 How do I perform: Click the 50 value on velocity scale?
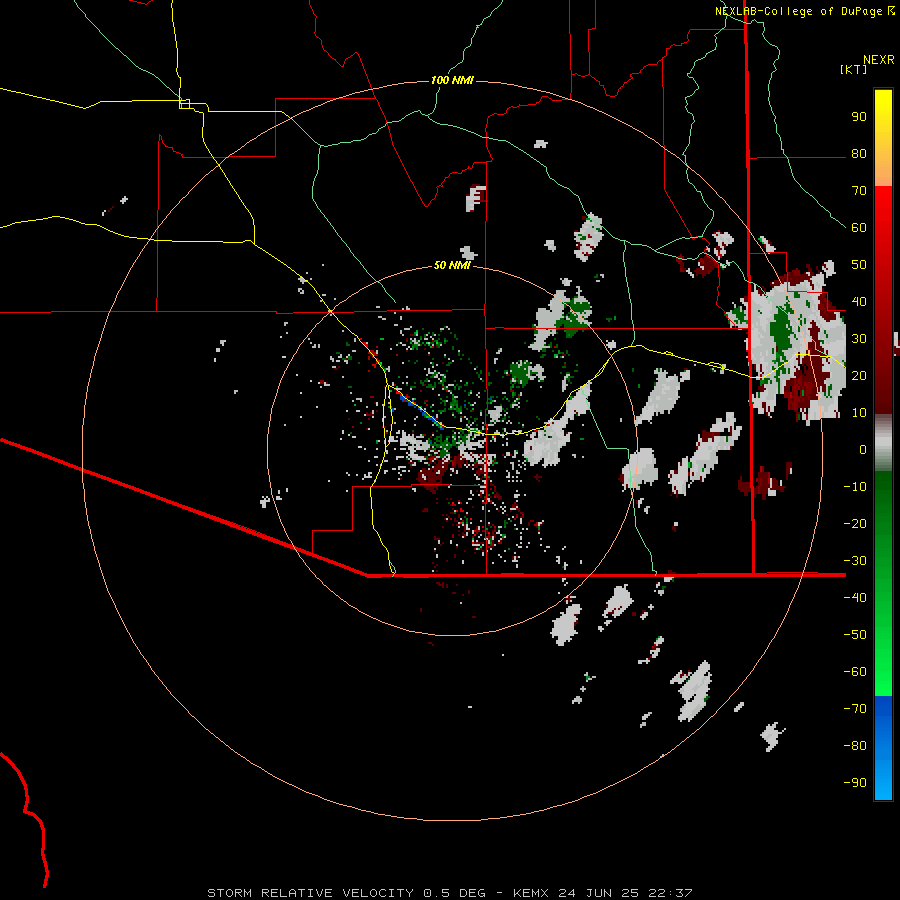[x=859, y=265]
